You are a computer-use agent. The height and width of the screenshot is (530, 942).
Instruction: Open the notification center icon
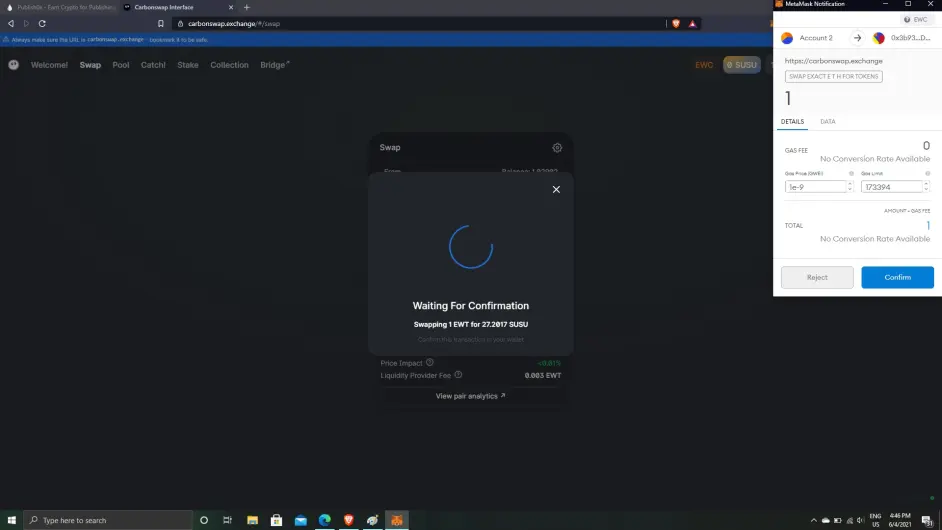928,520
